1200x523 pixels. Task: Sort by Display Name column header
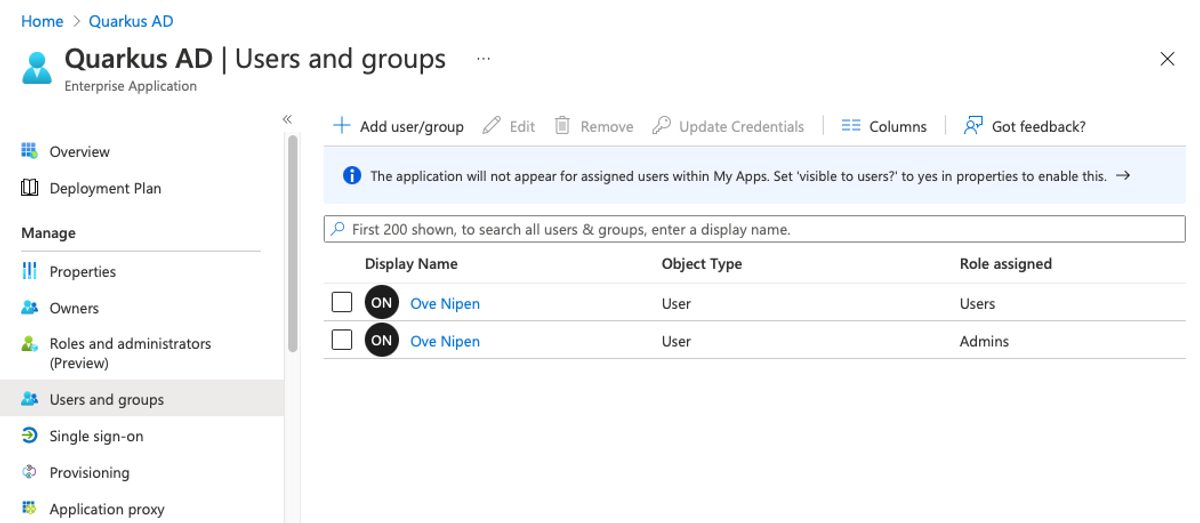point(411,264)
